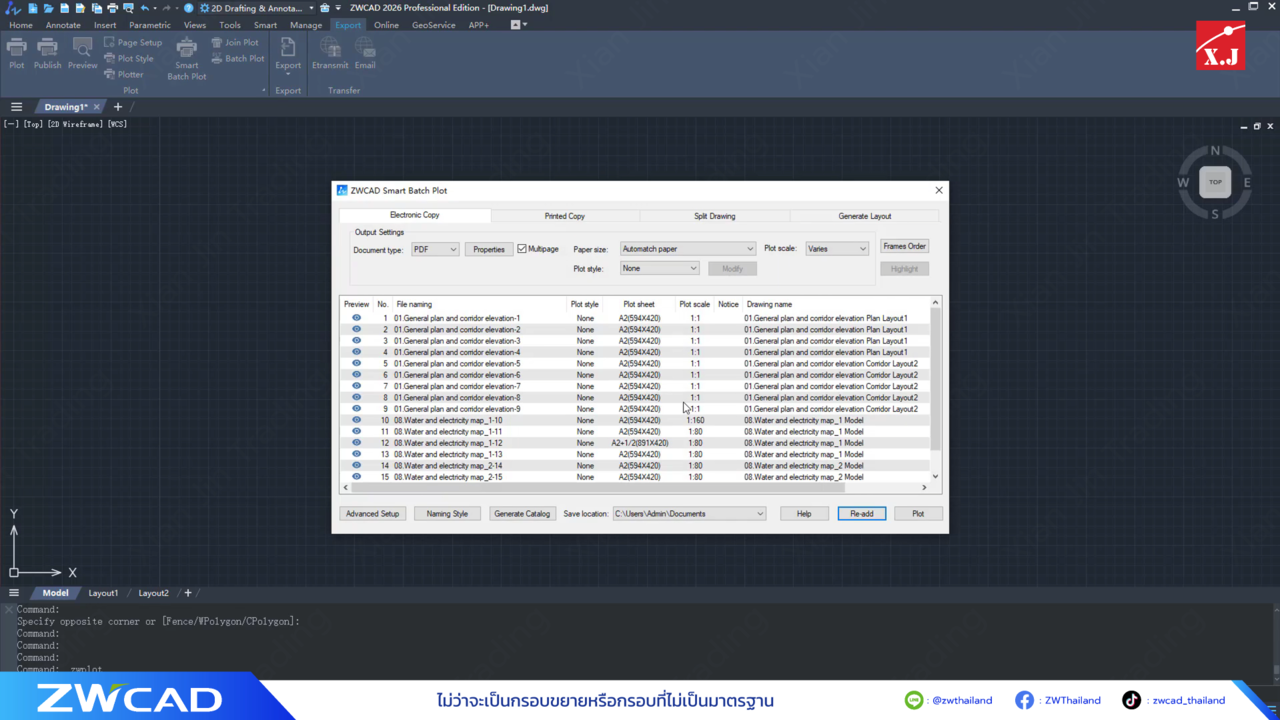Click the print icon in quick access toolbar
1280x720 pixels.
point(112,8)
